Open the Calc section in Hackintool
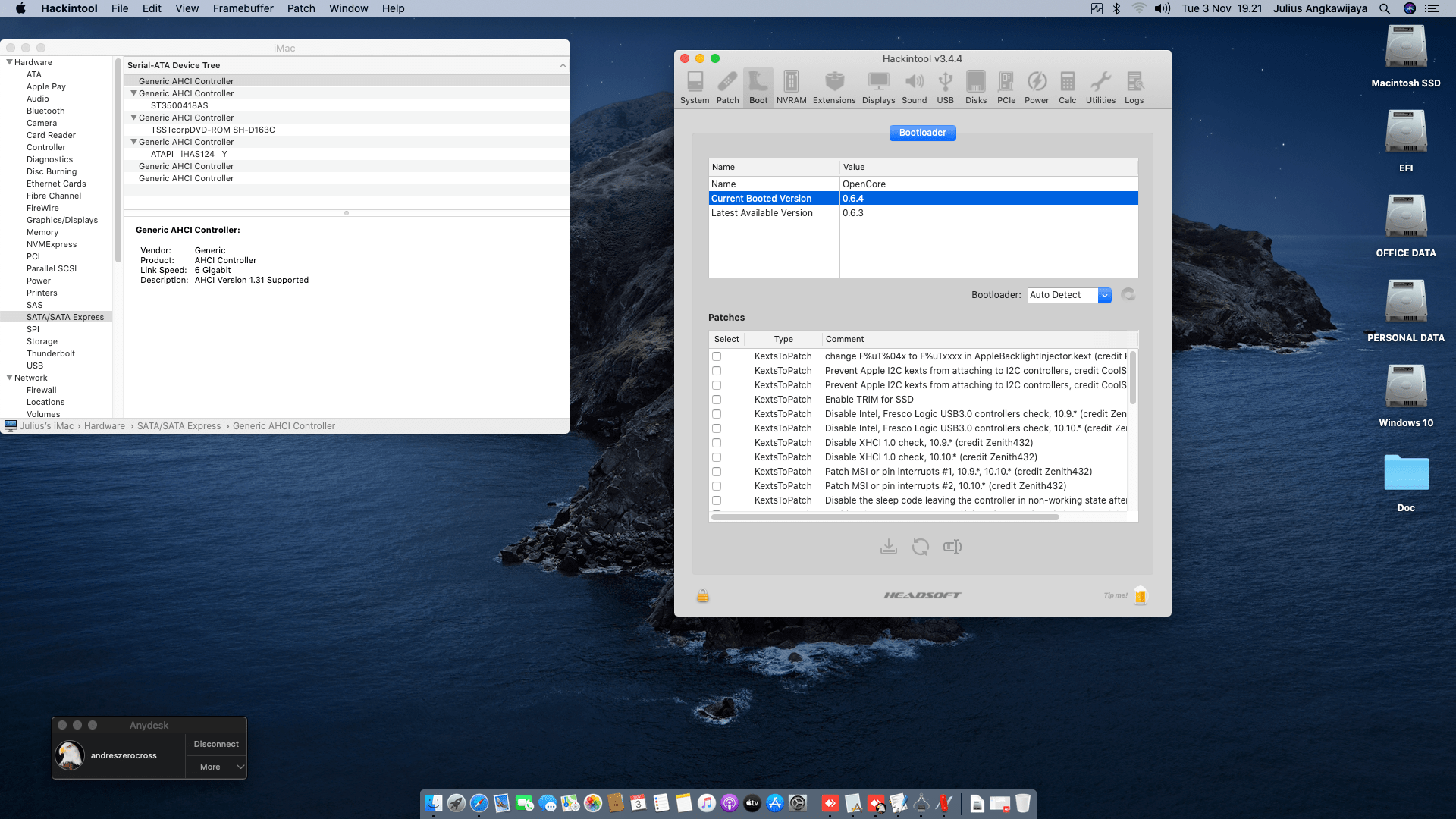1456x819 pixels. coord(1067,87)
